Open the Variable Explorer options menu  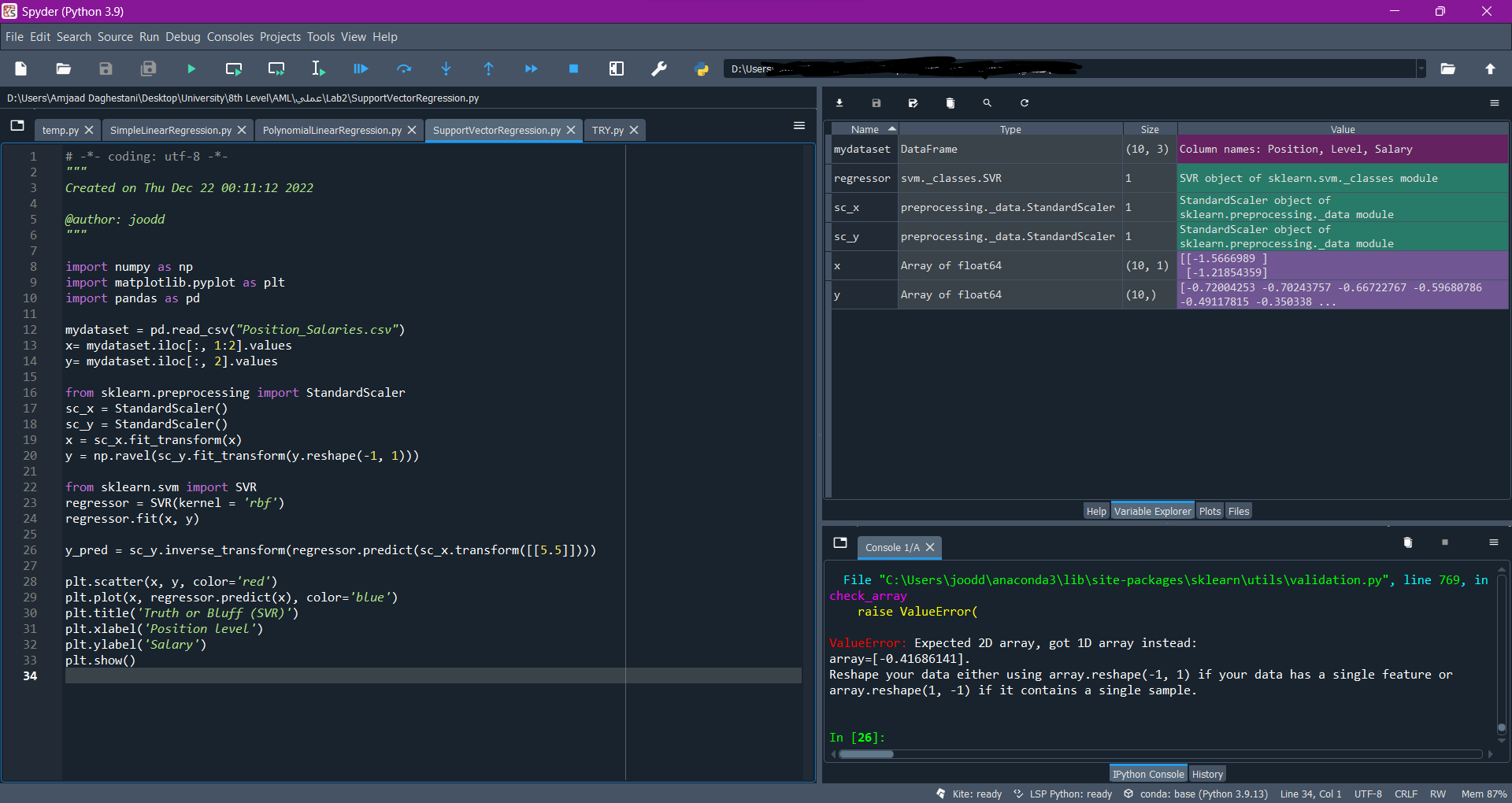coord(1494,103)
